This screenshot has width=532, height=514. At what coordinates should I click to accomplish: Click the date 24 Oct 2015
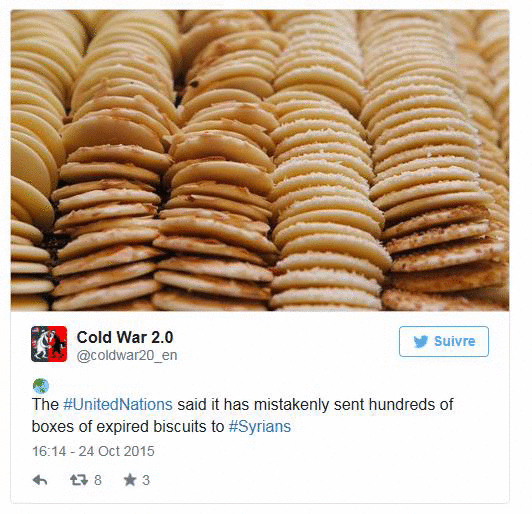[x=116, y=451]
